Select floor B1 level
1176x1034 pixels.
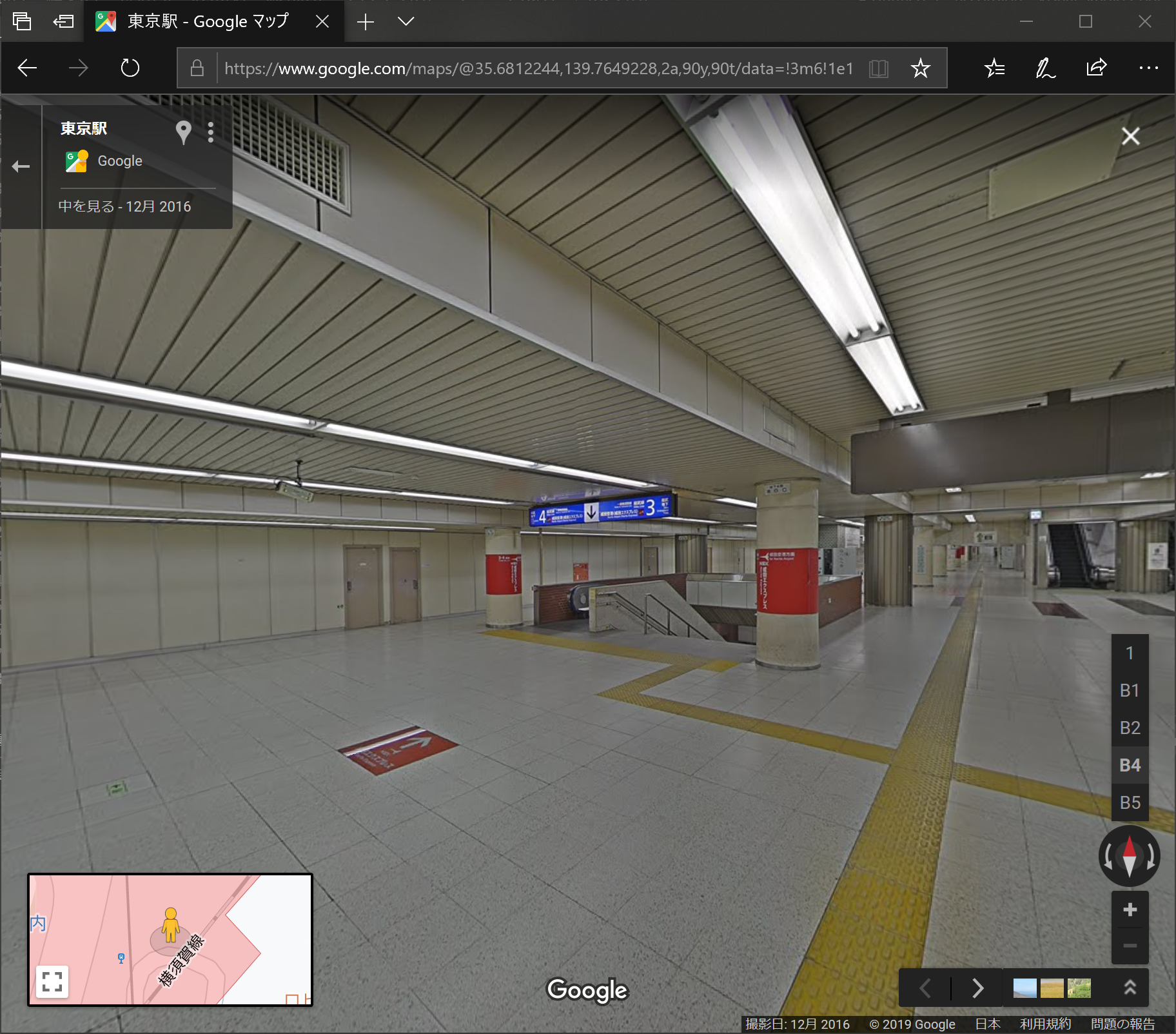[1130, 690]
